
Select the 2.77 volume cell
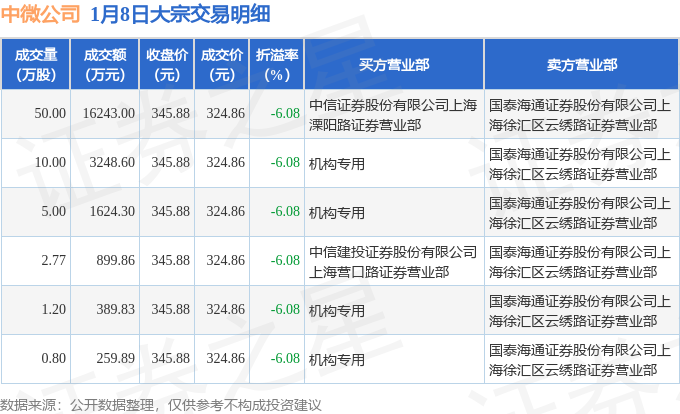point(52,261)
